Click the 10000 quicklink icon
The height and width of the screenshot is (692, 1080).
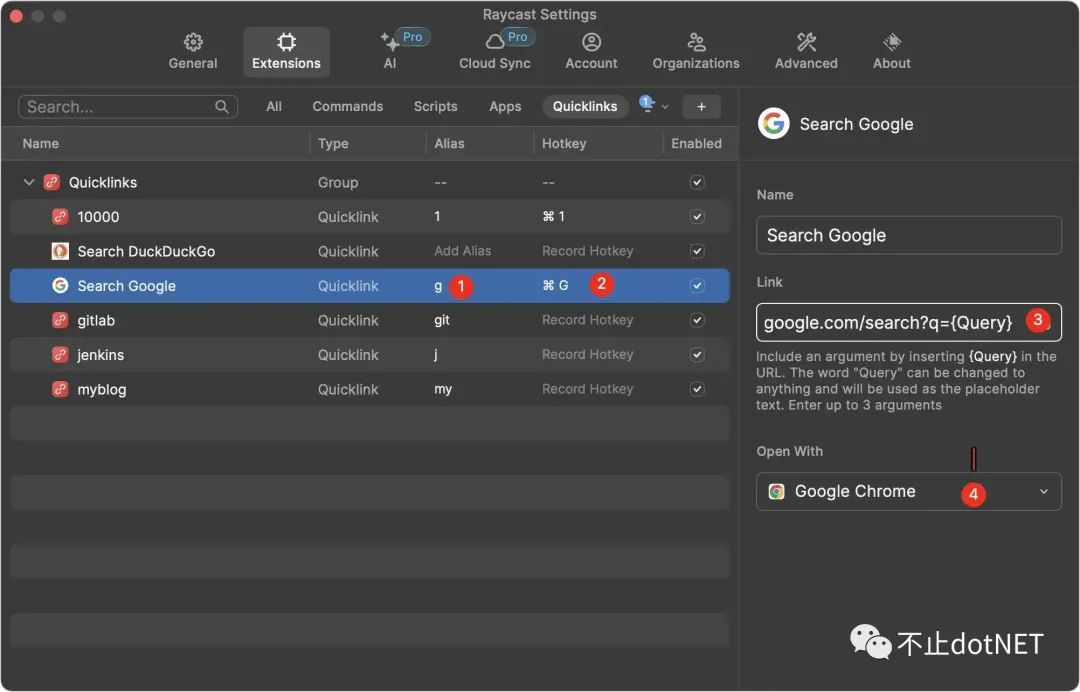61,217
